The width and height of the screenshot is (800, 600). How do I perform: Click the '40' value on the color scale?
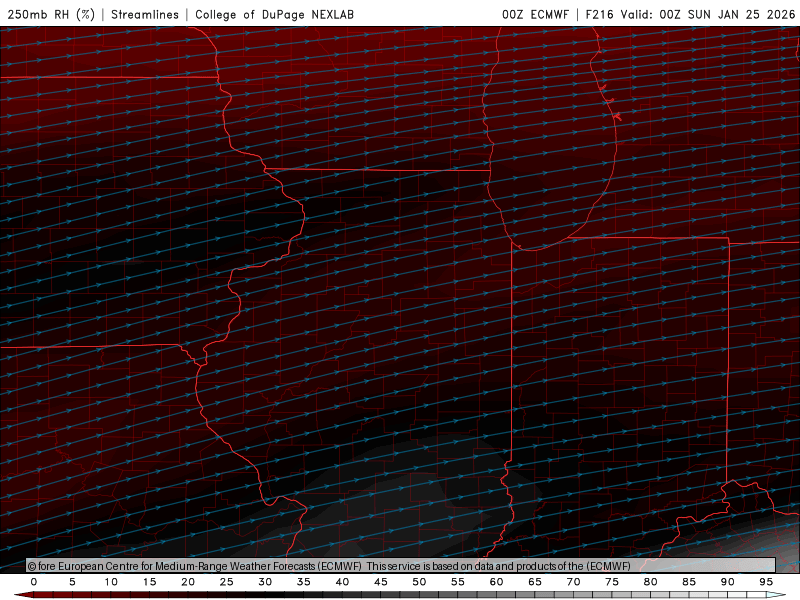[x=342, y=582]
